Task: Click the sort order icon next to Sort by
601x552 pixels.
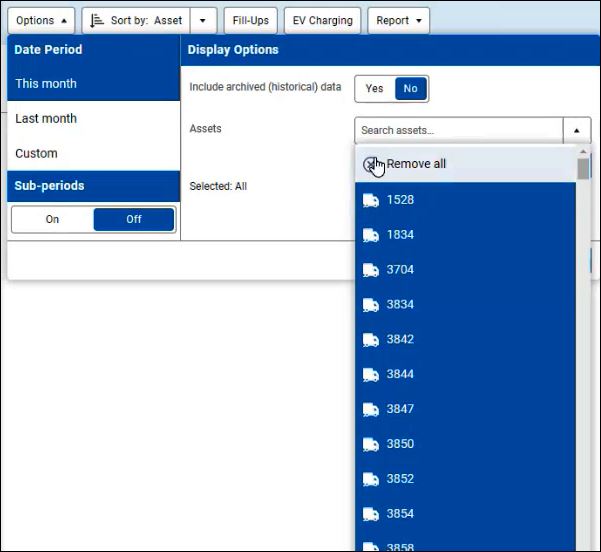Action: tap(97, 20)
